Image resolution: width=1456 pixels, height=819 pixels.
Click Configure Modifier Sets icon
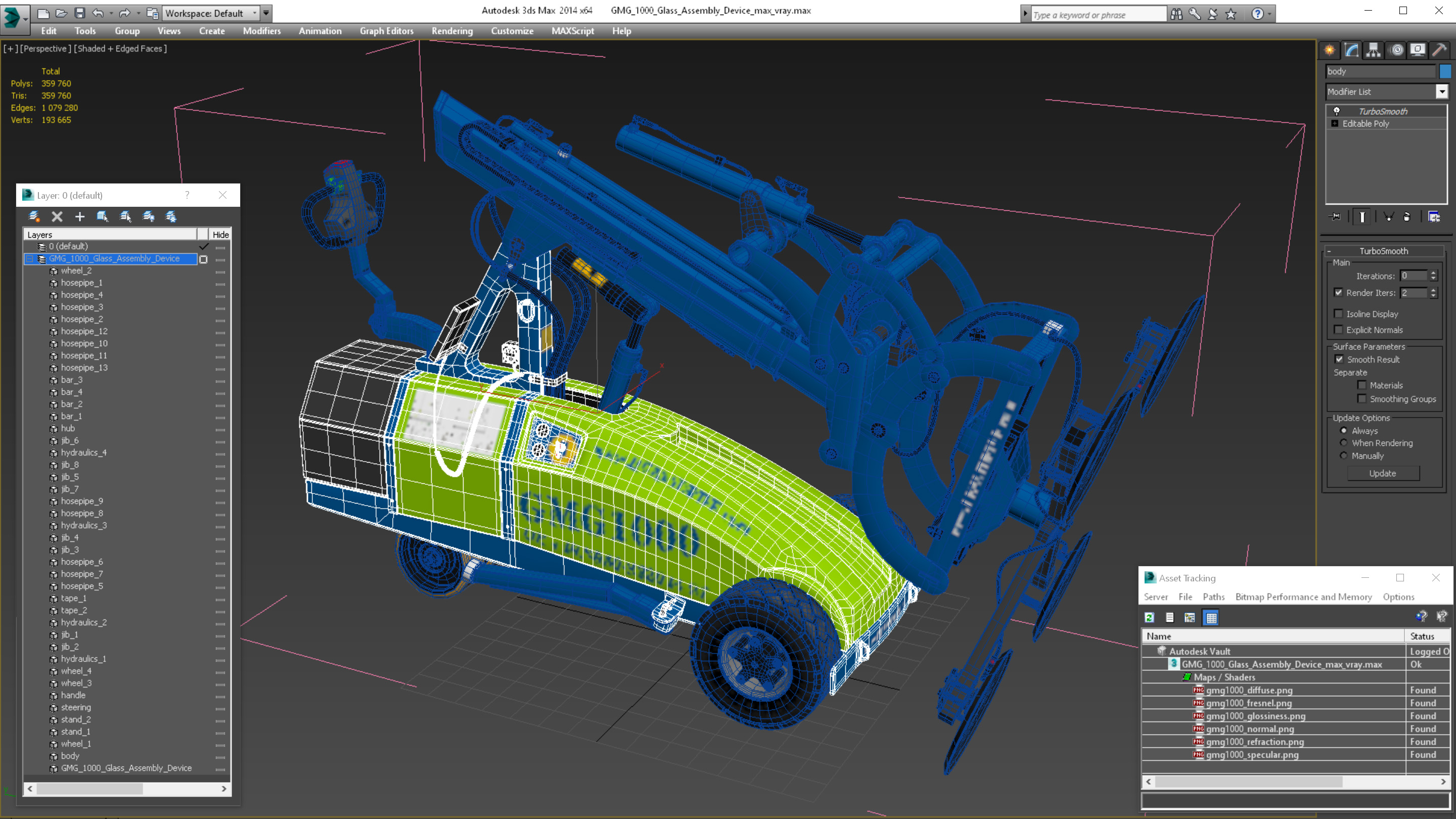coord(1434,216)
